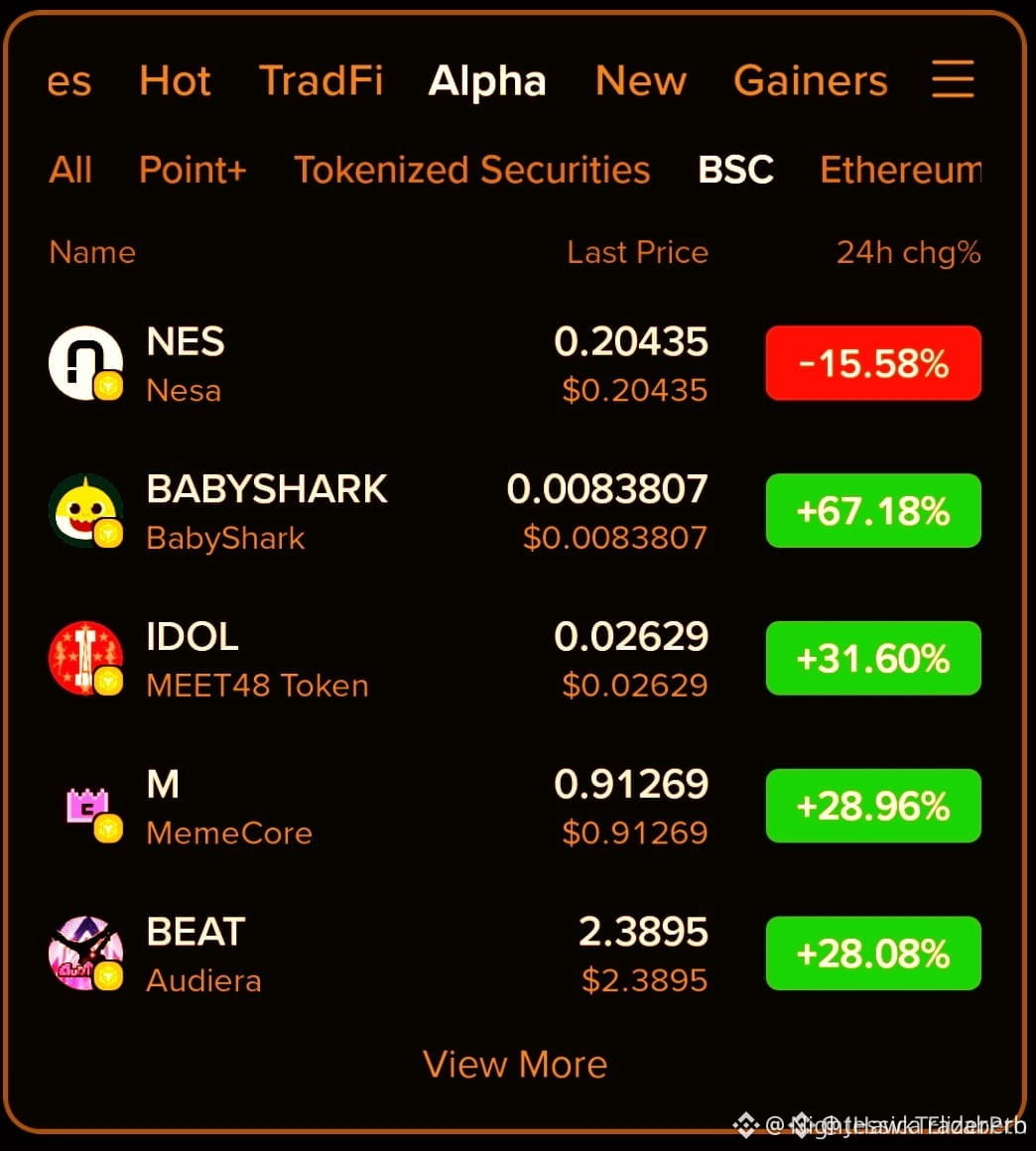
Task: Click the -15.58% change badge
Action: coord(873,362)
